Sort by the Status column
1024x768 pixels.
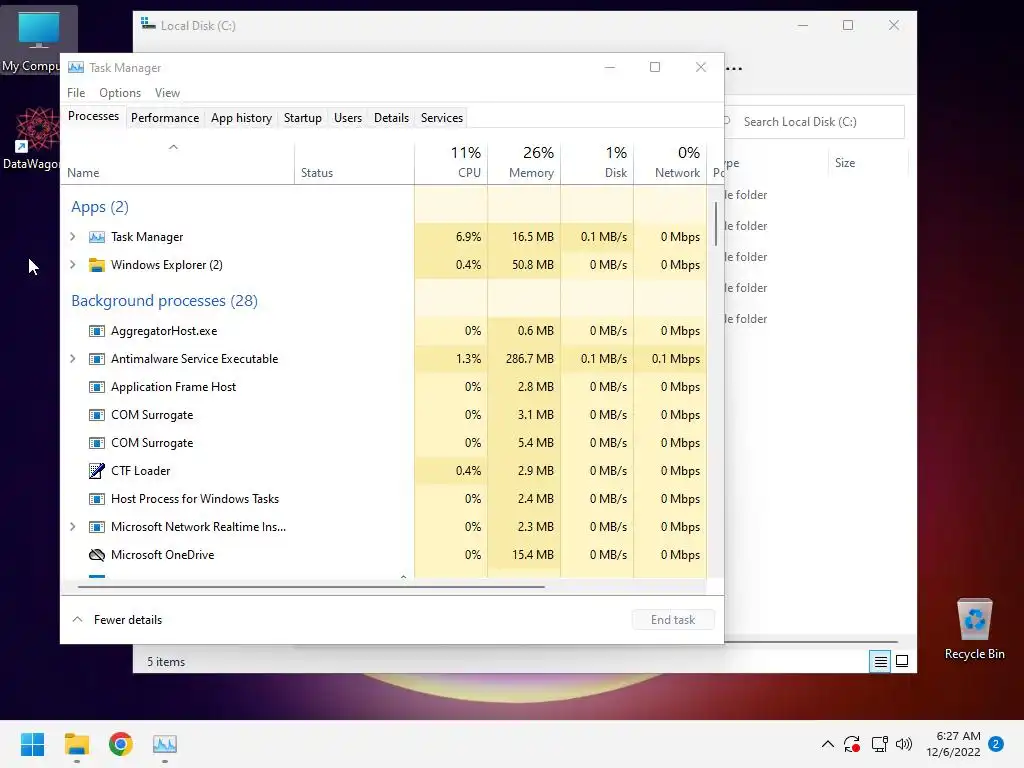pos(354,163)
